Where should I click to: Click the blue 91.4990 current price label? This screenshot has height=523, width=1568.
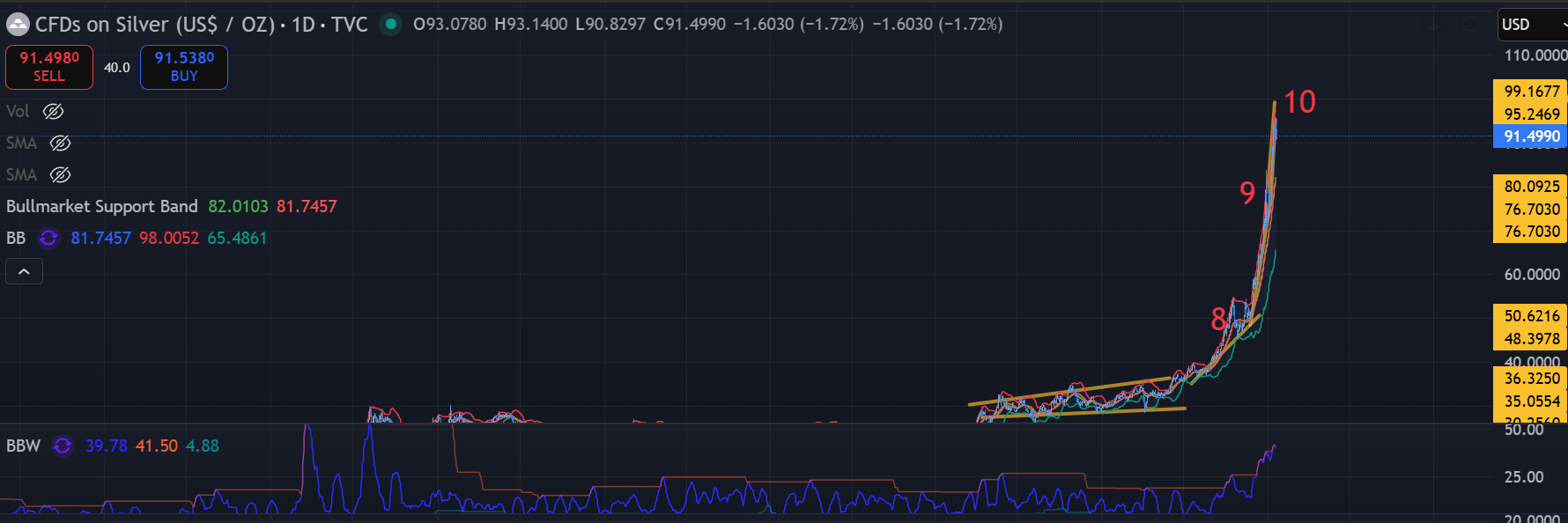1531,136
